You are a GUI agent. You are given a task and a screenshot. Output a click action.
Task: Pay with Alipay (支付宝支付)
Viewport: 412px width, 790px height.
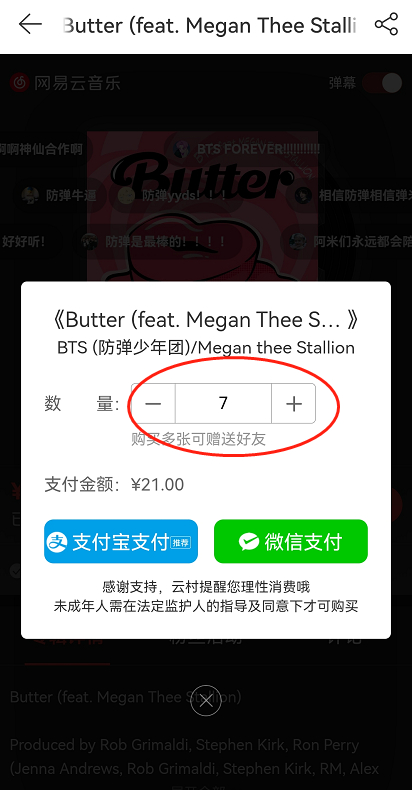(x=121, y=542)
